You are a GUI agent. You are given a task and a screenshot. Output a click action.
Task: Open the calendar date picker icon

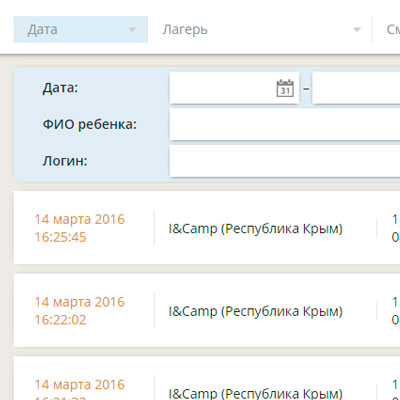(x=285, y=88)
